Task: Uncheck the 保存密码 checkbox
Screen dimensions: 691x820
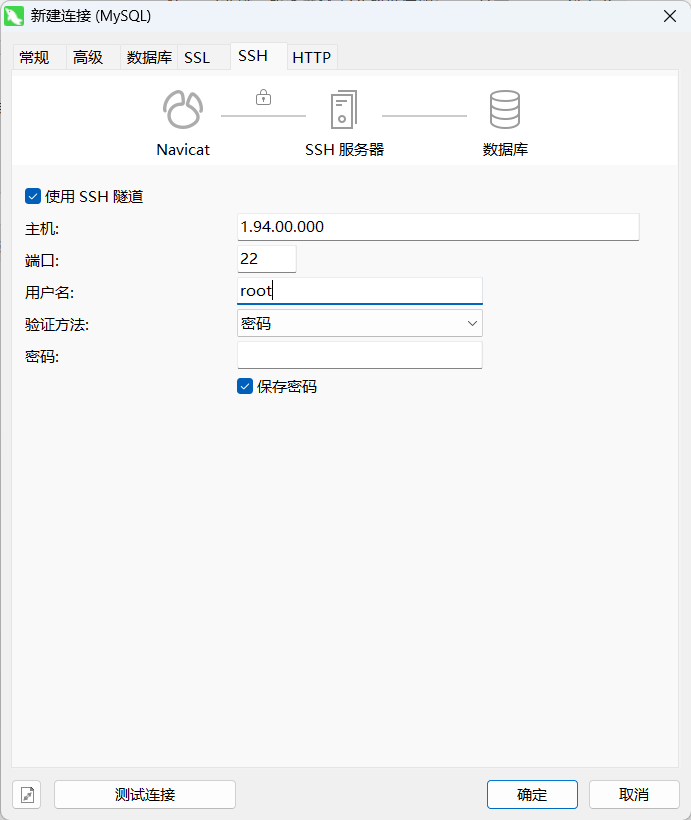Action: click(245, 386)
